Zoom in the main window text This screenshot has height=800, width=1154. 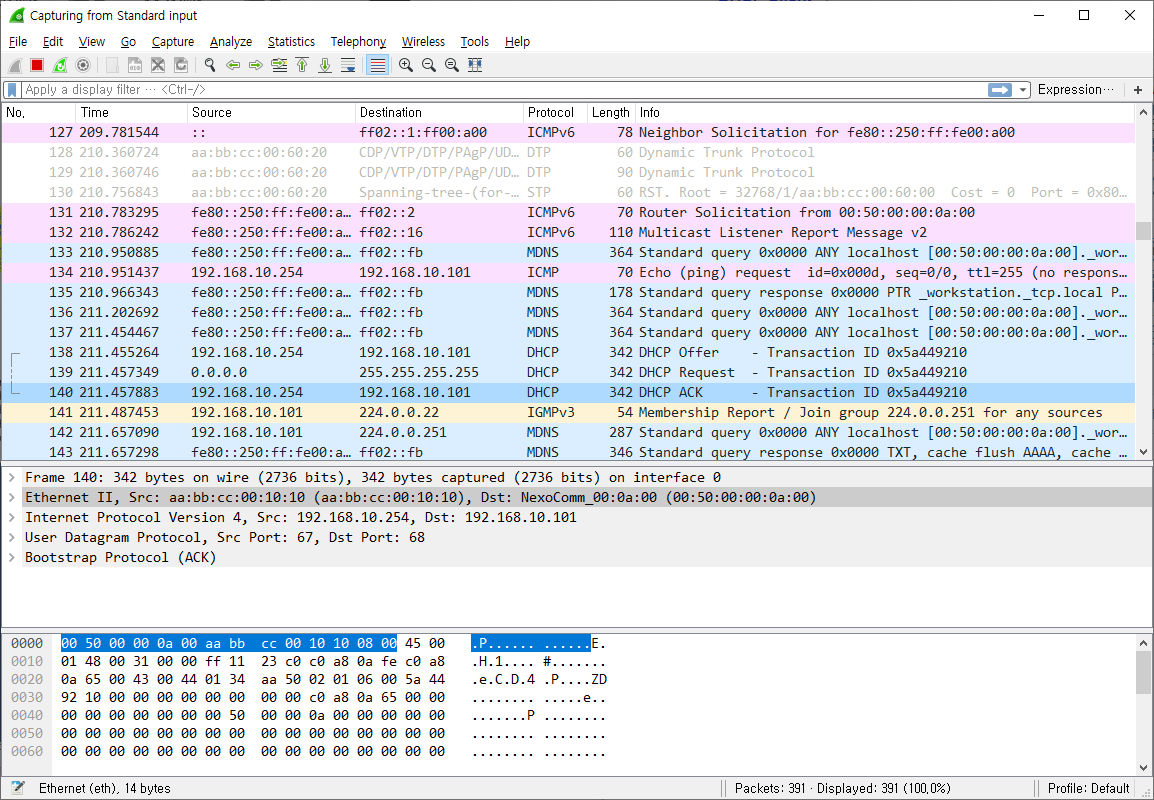pos(406,66)
